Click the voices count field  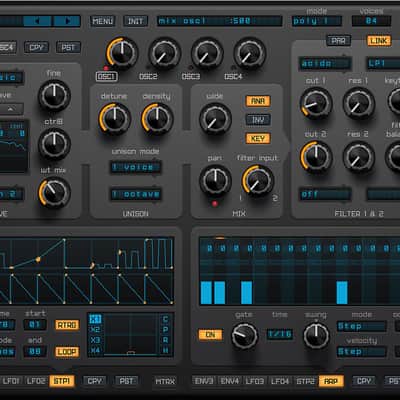(371, 21)
